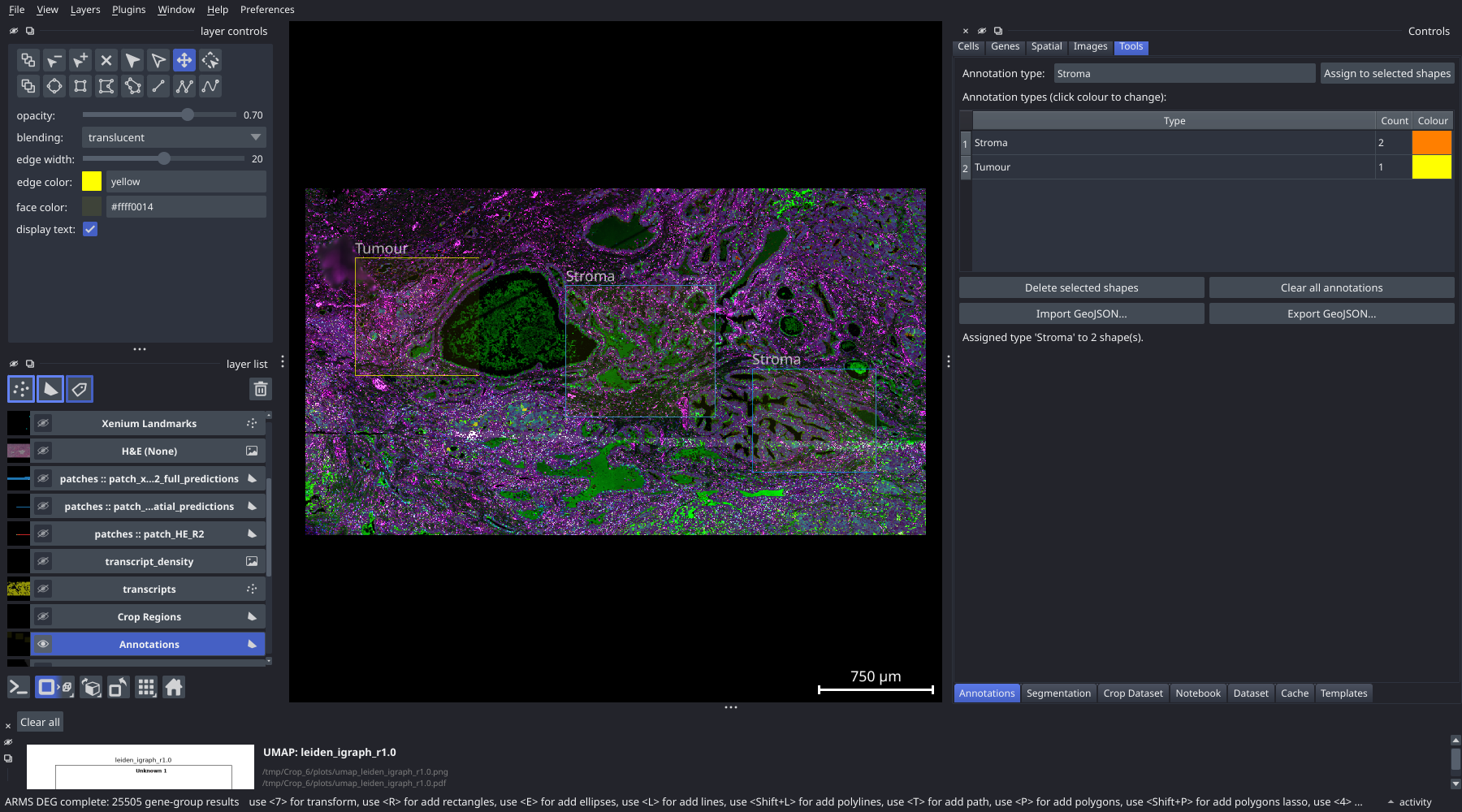1462x812 pixels.
Task: Click New points layer button
Action: 21,389
